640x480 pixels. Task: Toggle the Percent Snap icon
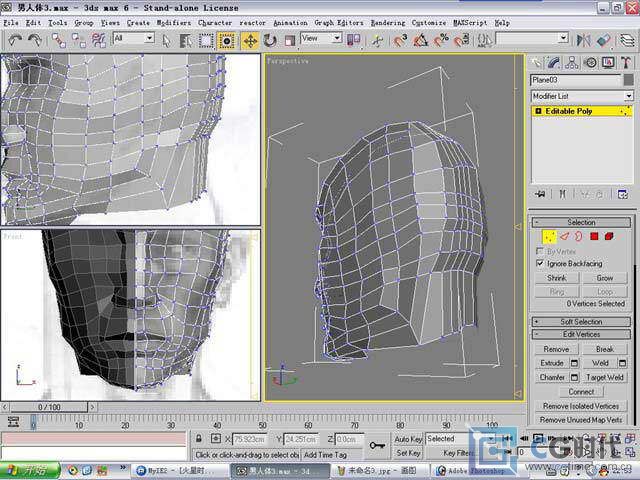pyautogui.click(x=441, y=40)
